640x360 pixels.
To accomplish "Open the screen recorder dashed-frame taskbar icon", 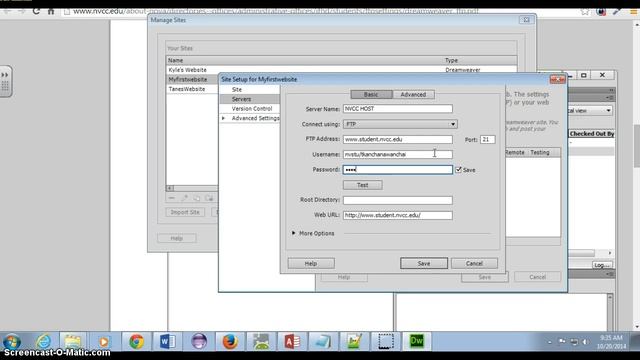I will click(x=385, y=341).
